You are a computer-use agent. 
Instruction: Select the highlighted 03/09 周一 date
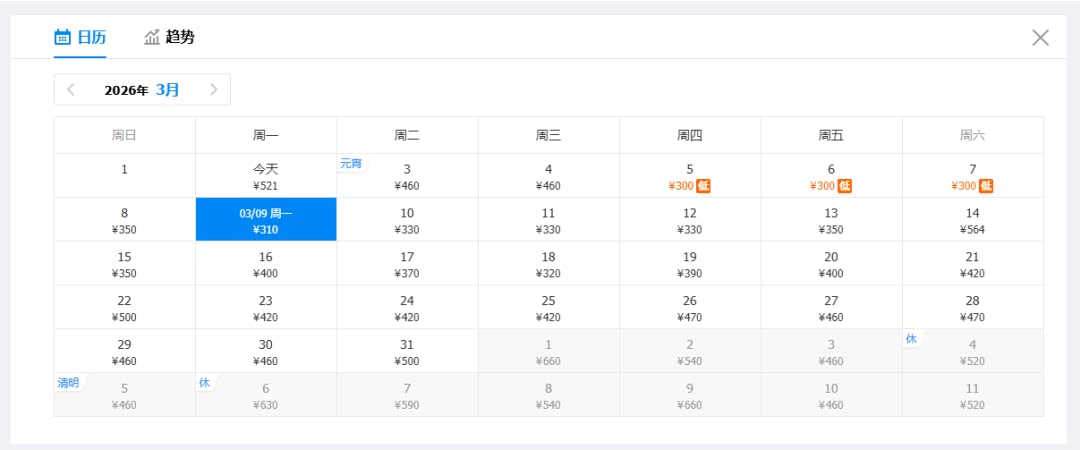pos(266,220)
